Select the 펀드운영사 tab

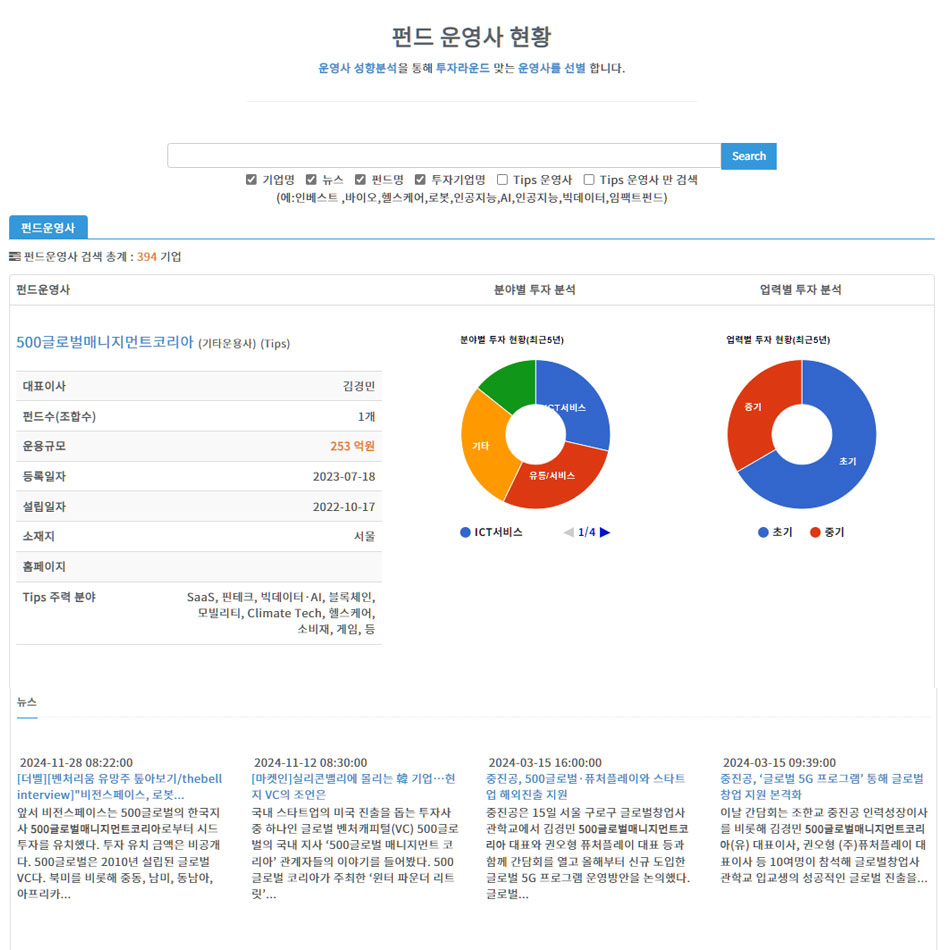pyautogui.click(x=48, y=227)
